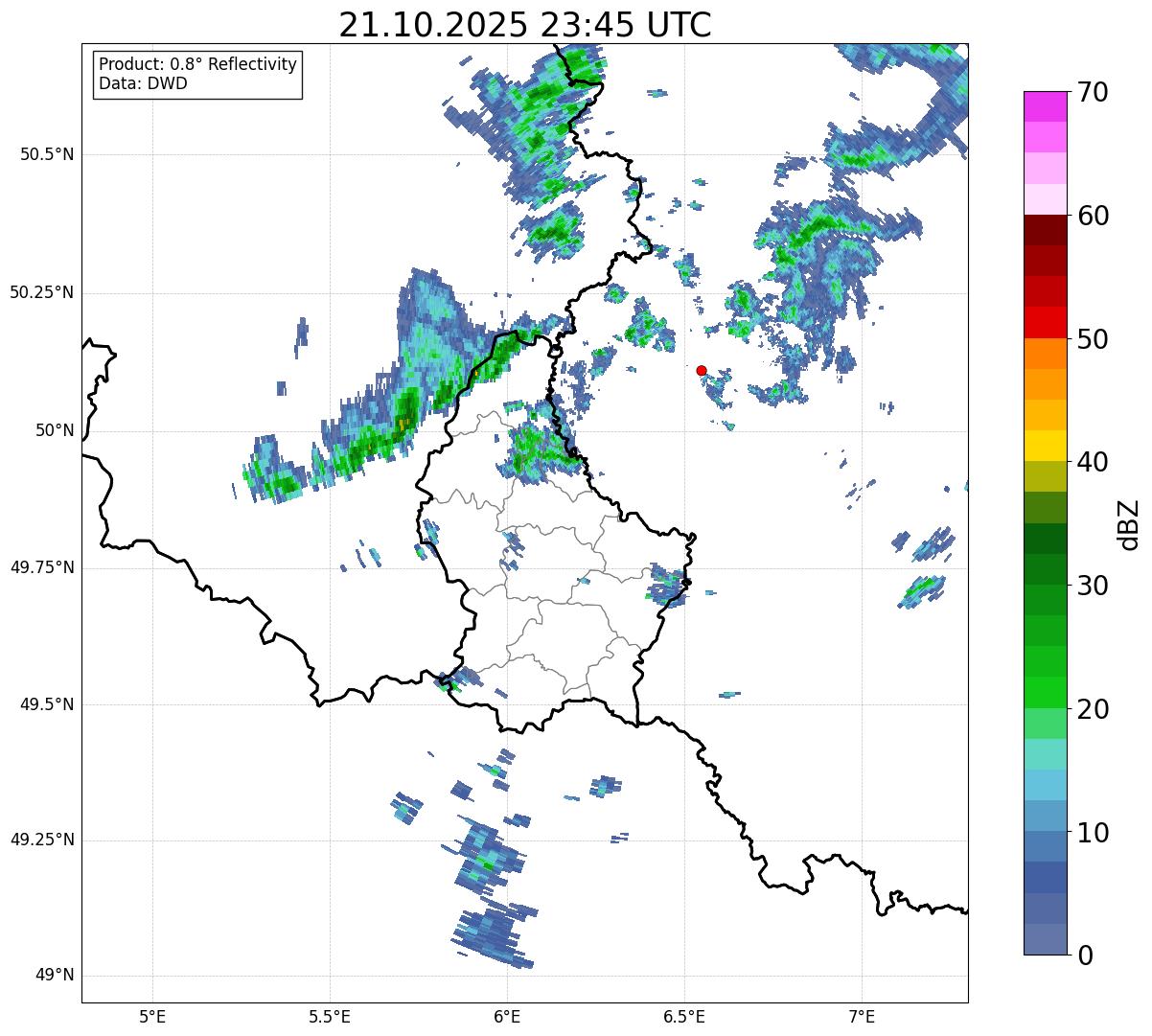Click the turquoise colorbar segment below 20
Image resolution: width=1152 pixels, height=1036 pixels.
(x=1045, y=754)
